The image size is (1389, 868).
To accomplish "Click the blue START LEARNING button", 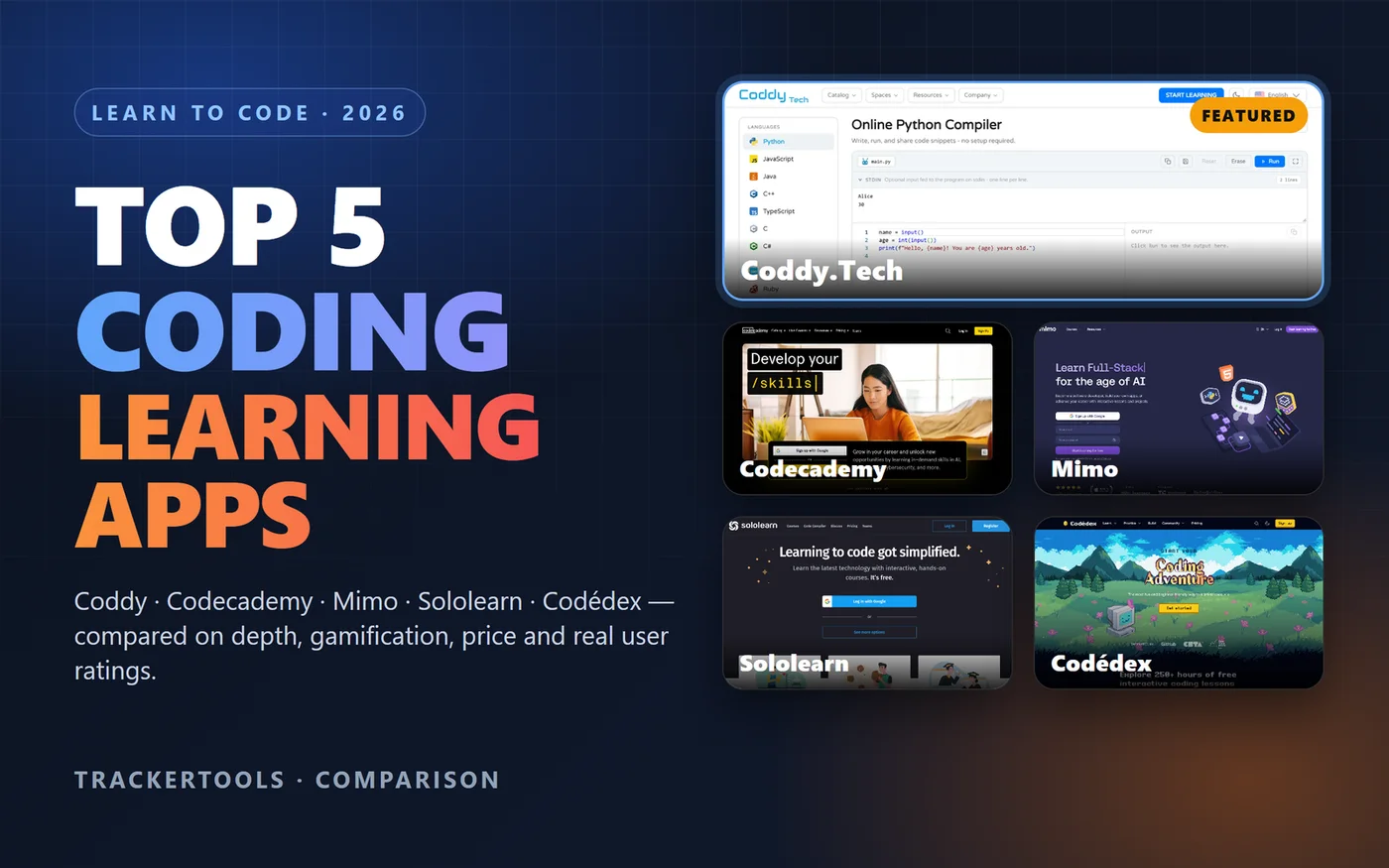I will 1191,95.
